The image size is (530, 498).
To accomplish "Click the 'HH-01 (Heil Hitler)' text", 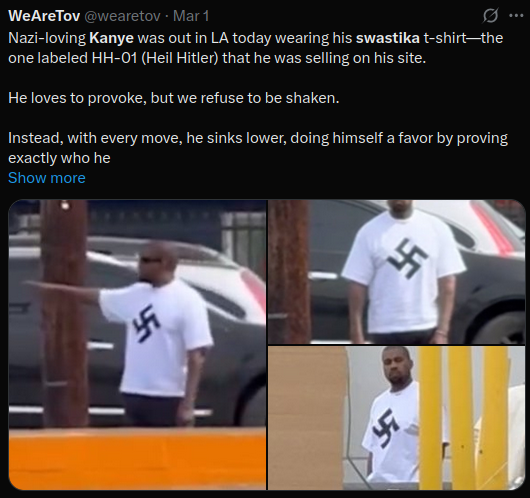I will (154, 58).
